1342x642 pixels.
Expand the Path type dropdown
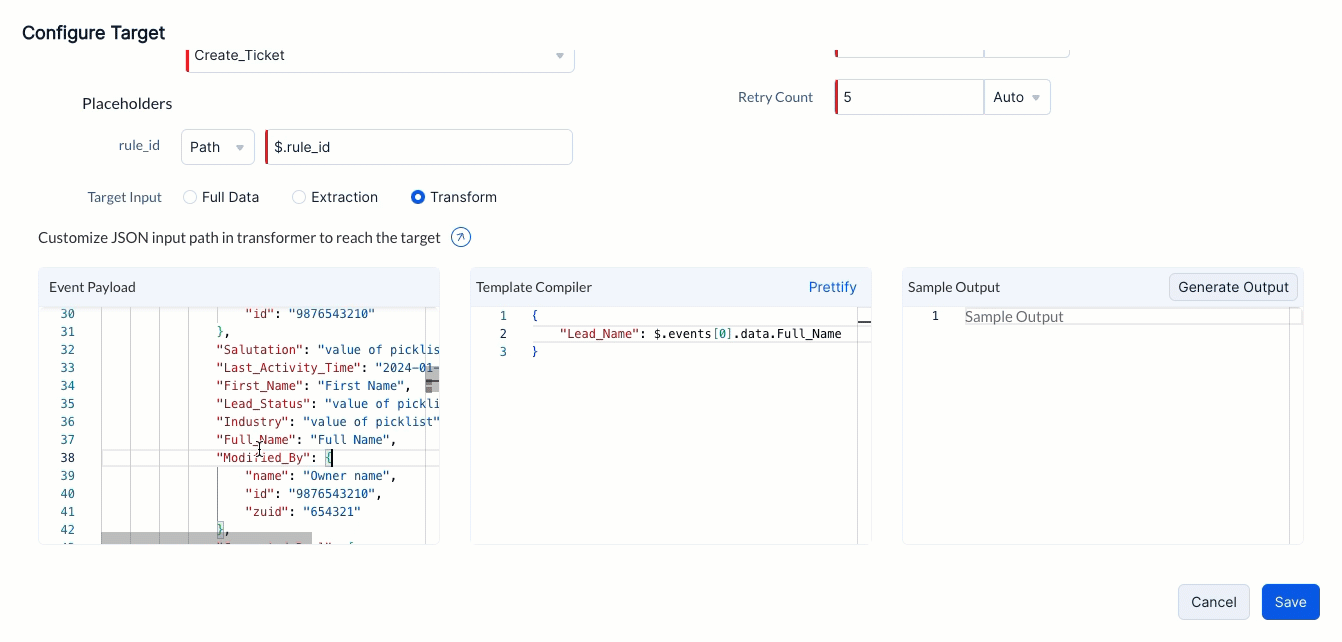point(218,147)
